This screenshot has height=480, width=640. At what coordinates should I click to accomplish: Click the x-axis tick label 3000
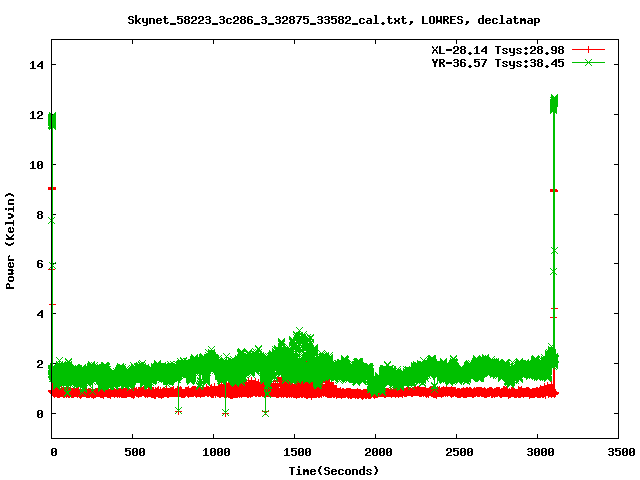point(540,452)
